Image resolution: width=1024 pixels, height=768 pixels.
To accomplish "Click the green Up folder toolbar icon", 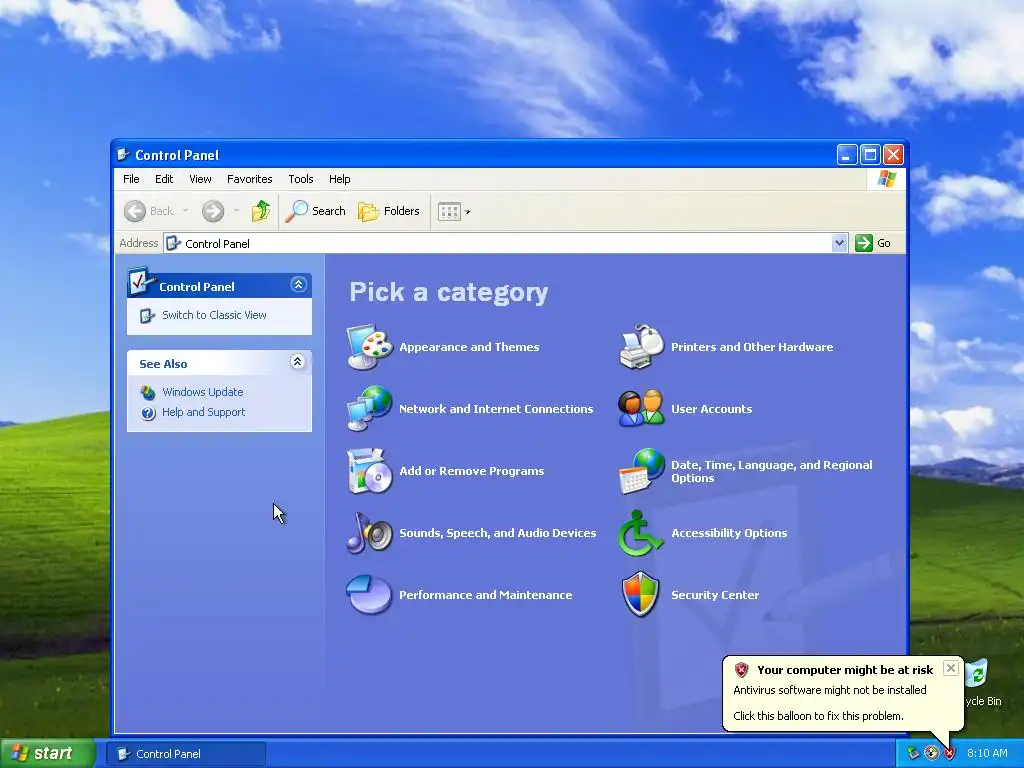I will (261, 211).
